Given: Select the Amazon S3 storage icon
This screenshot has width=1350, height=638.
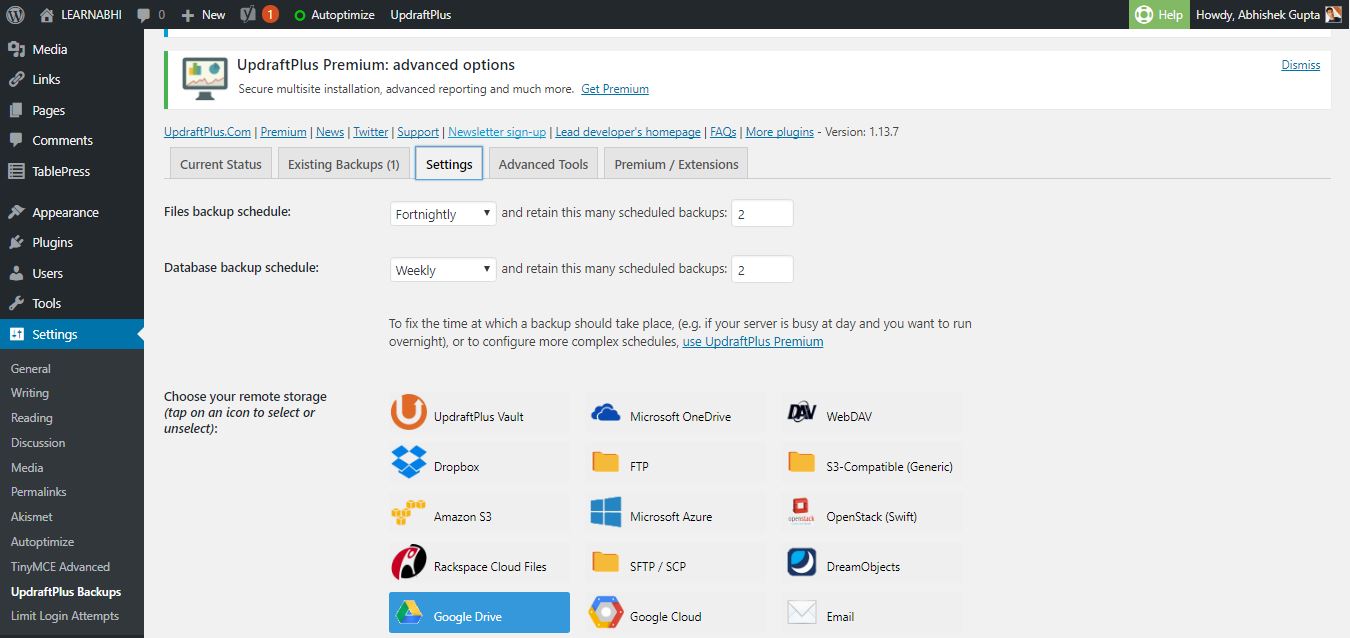Looking at the screenshot, I should point(408,514).
